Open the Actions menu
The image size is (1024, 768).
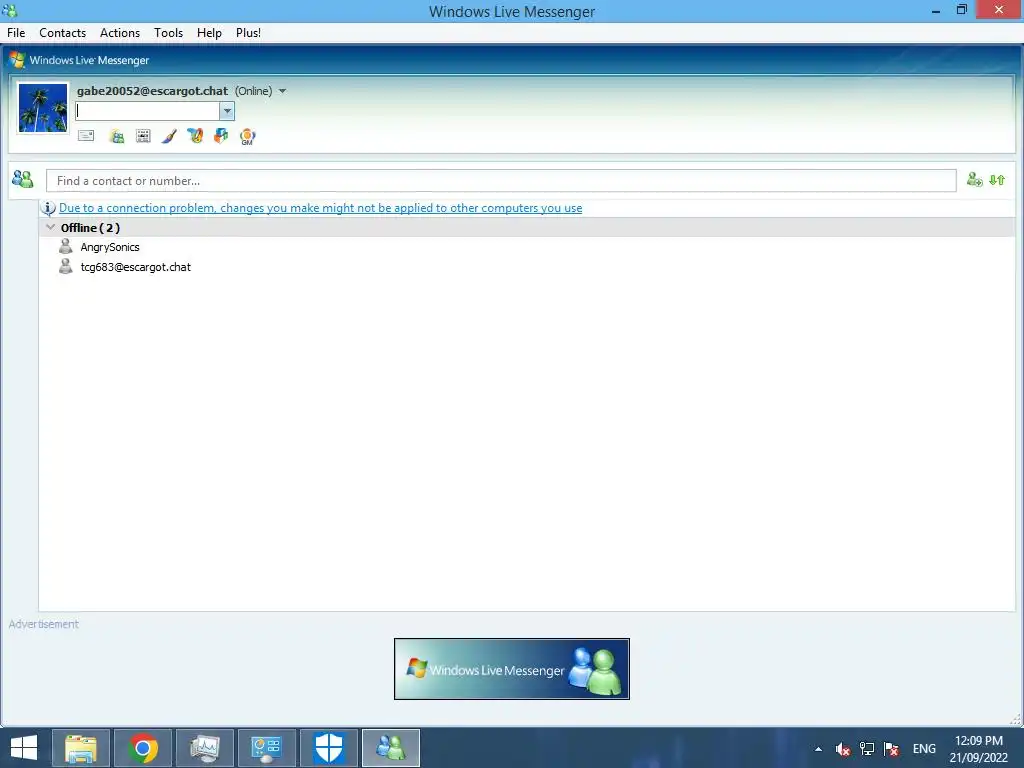tap(120, 33)
